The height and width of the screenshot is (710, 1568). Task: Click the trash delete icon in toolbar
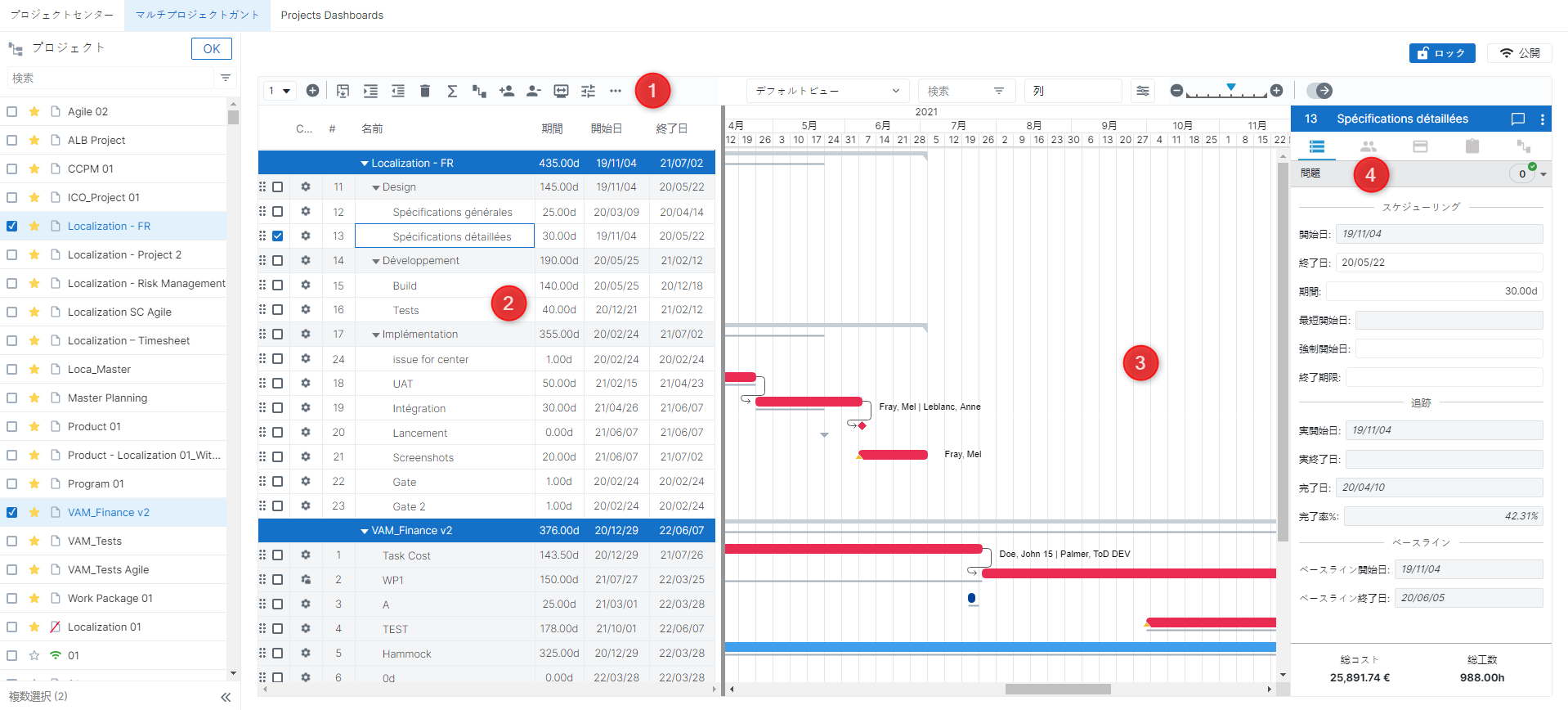point(425,91)
